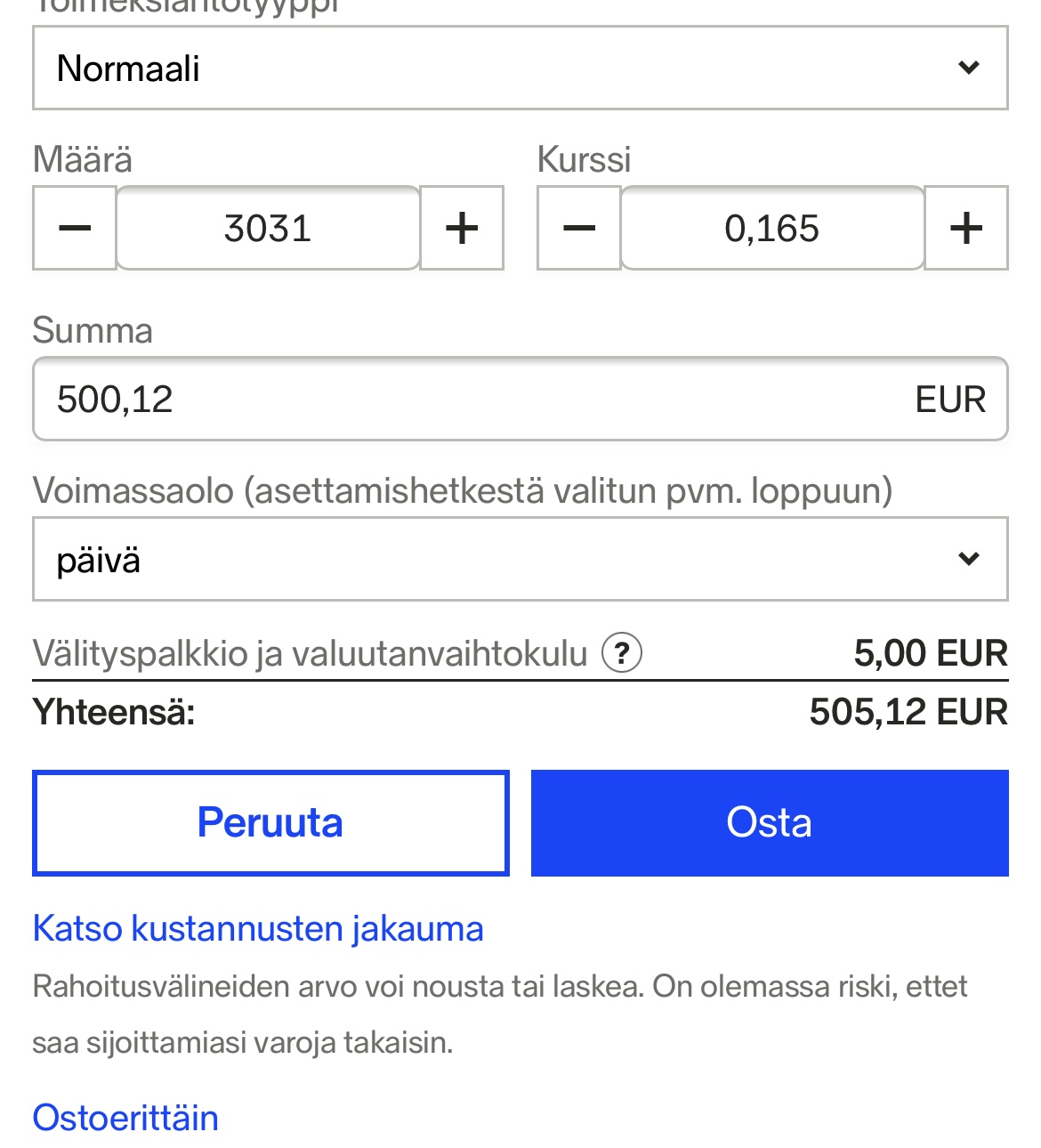Click the chevron arrow on Normaali dropdown

click(969, 68)
